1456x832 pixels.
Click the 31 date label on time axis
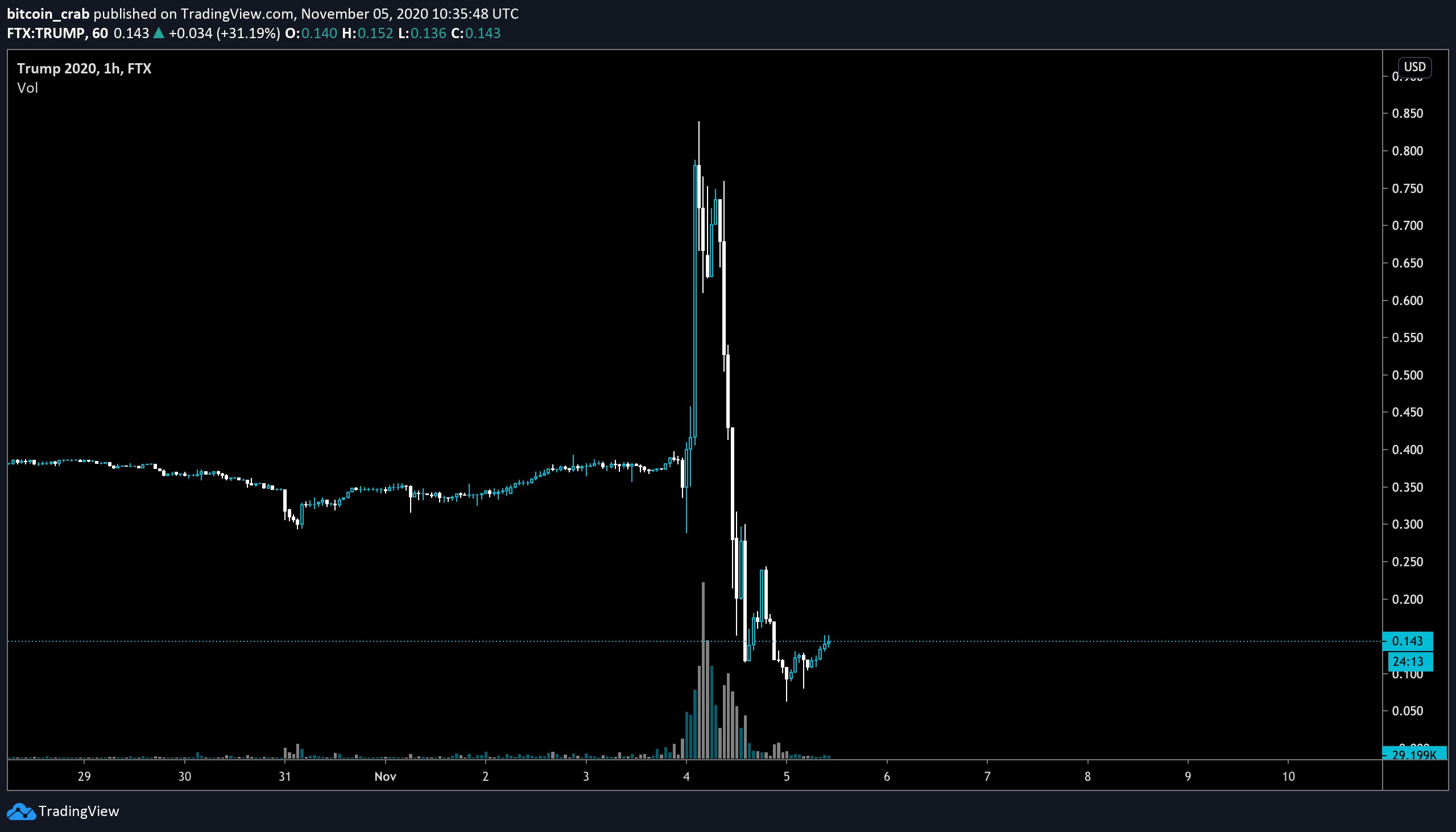coord(285,777)
